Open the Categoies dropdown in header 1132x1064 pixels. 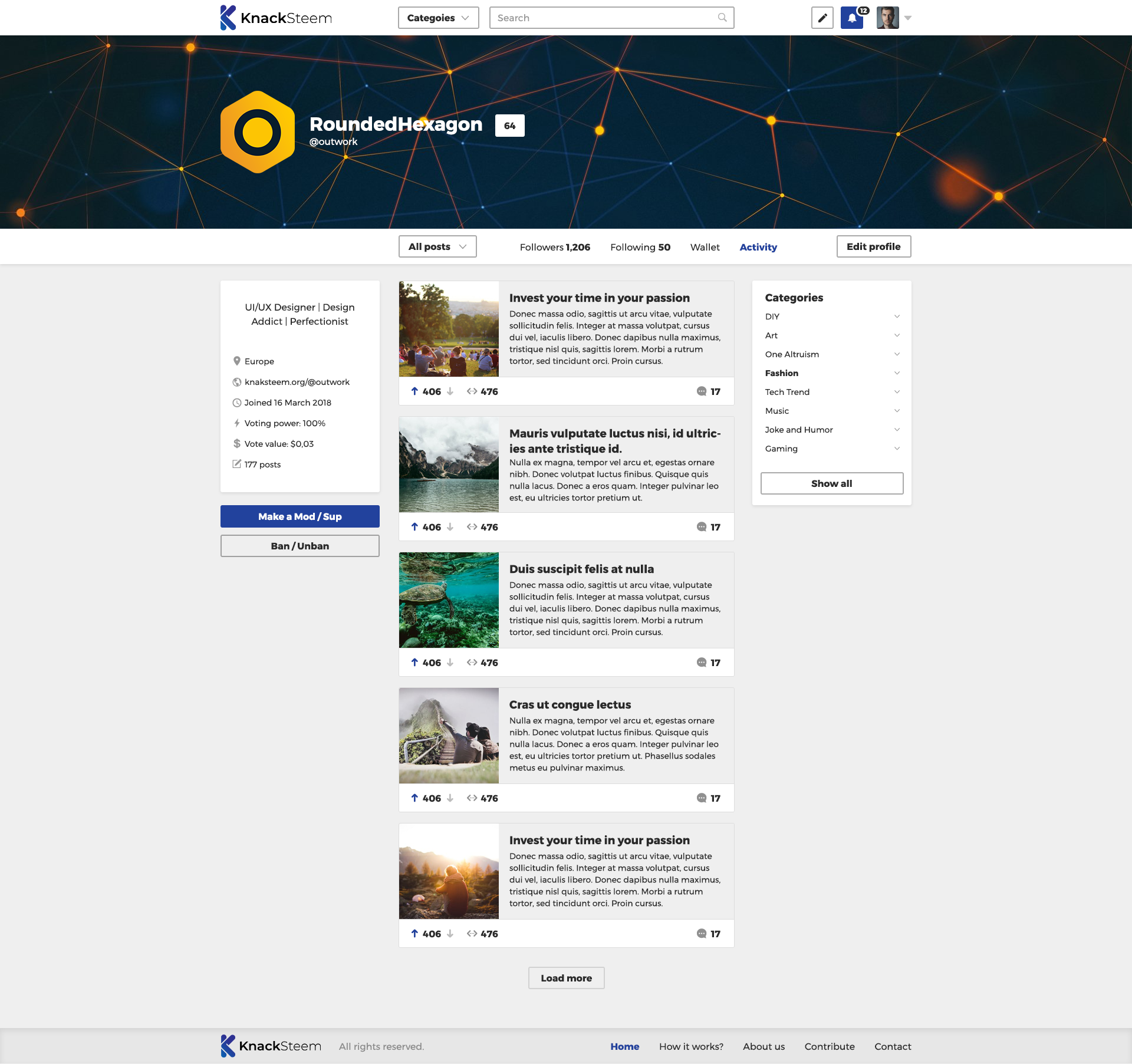coord(438,18)
